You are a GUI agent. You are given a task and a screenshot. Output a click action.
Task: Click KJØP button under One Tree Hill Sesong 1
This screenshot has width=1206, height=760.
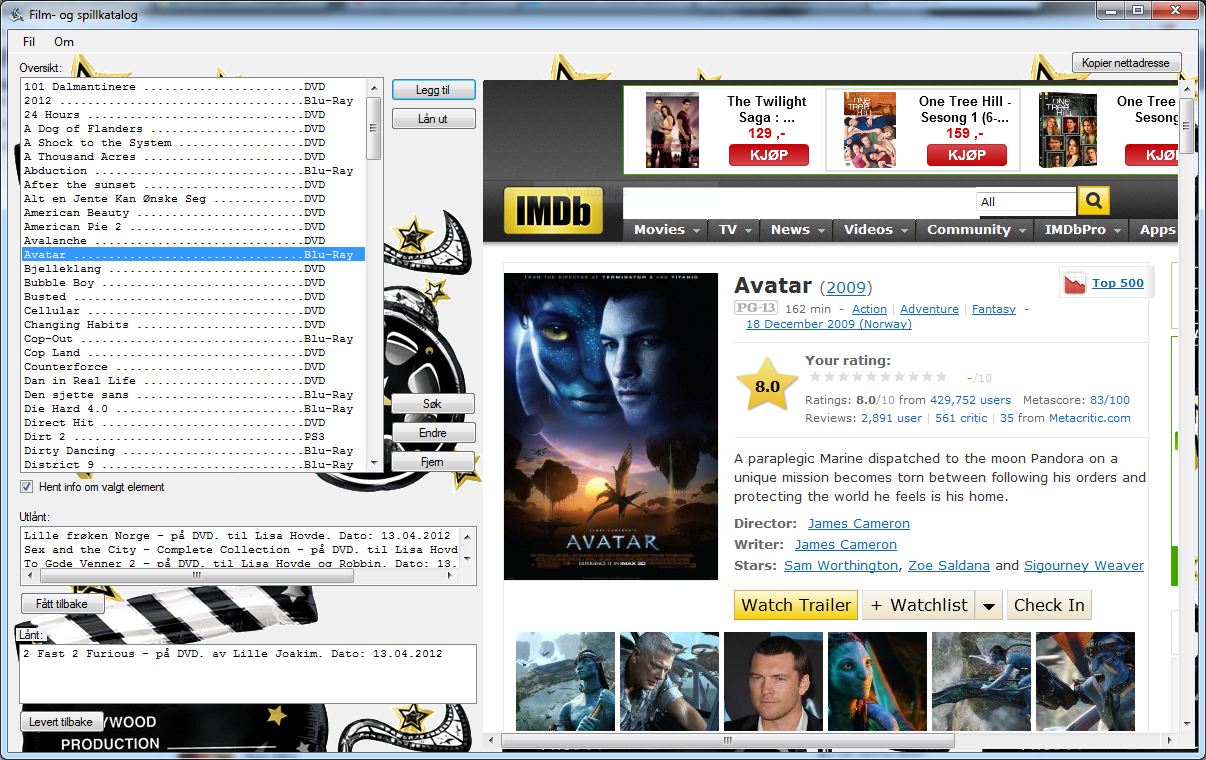[966, 155]
